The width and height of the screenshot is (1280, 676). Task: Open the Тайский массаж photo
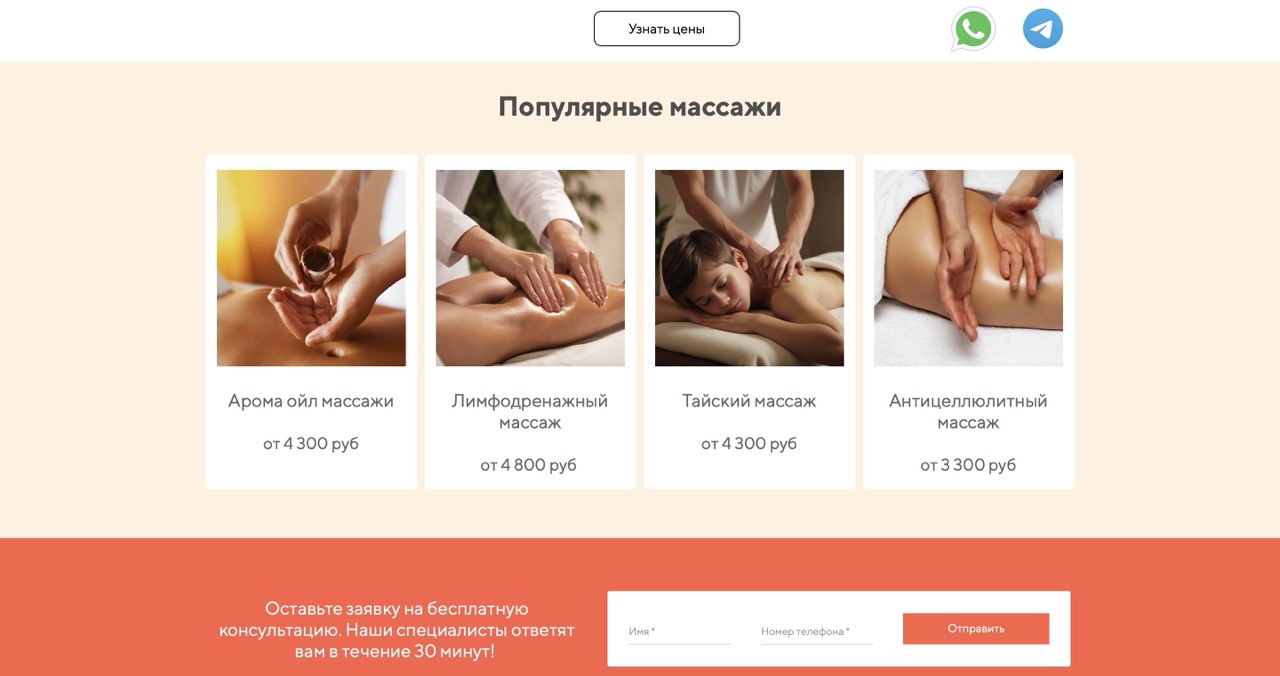pyautogui.click(x=749, y=268)
